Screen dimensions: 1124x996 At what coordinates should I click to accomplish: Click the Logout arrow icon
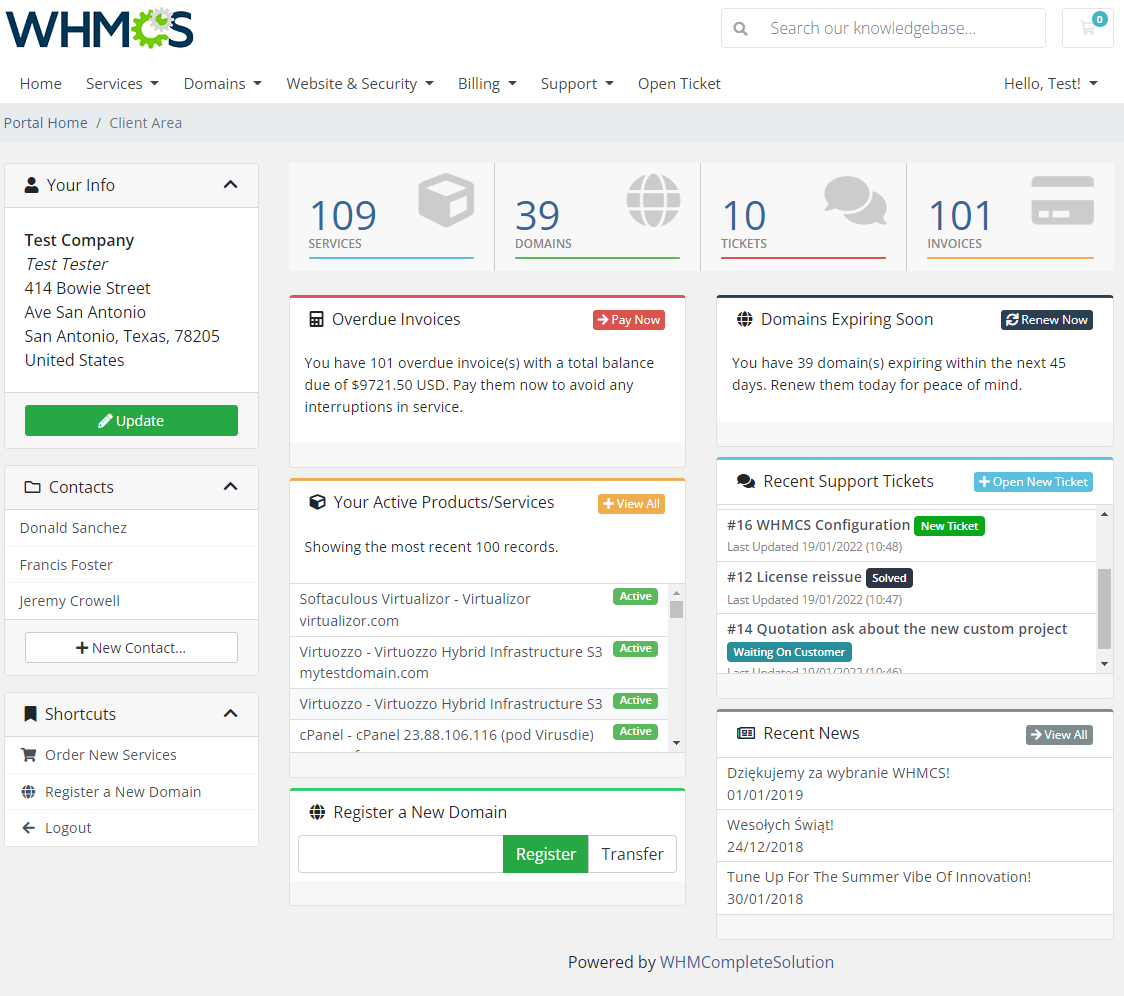[x=29, y=827]
